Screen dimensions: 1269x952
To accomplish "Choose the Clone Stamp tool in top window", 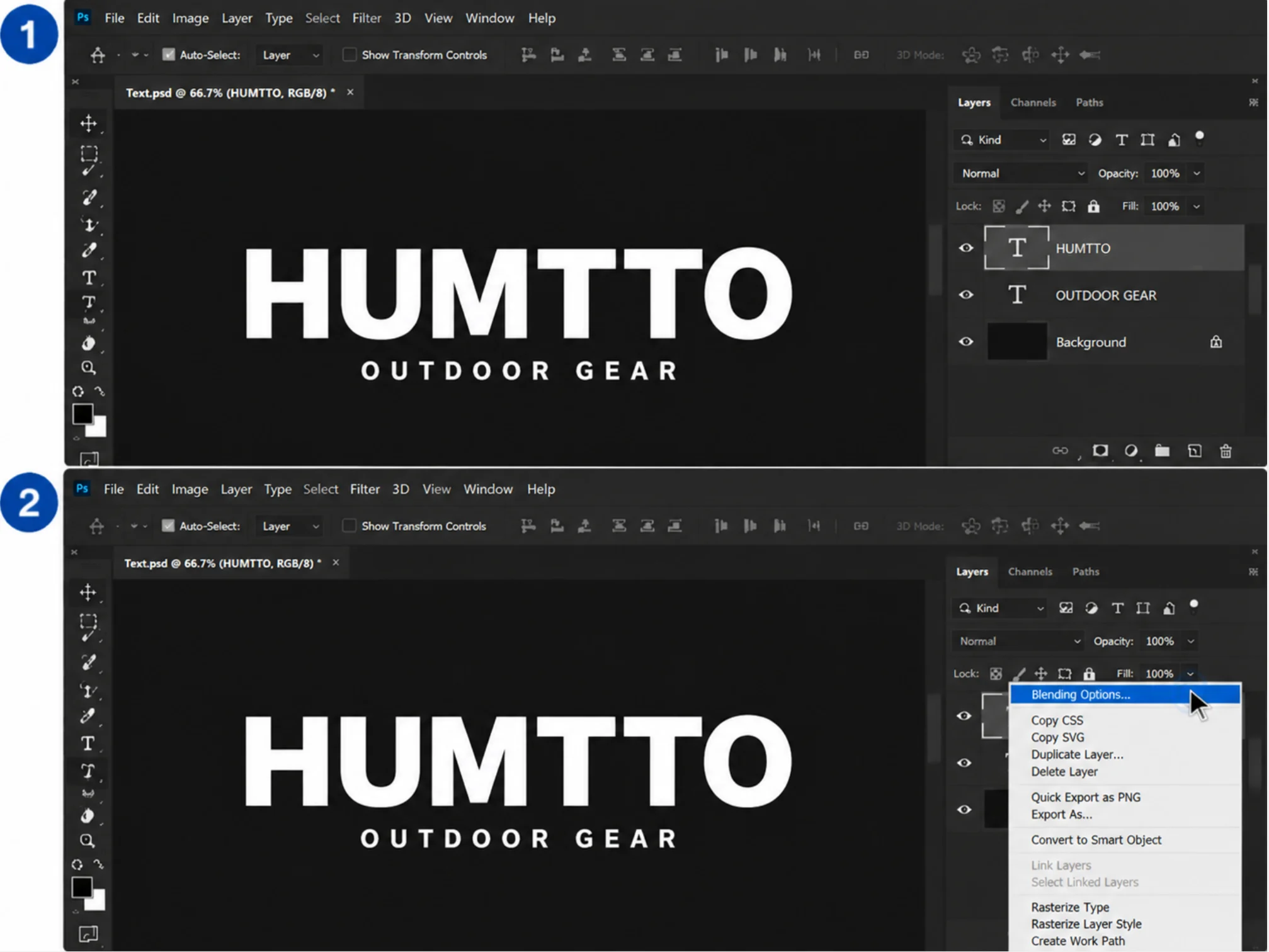I will pos(89,225).
